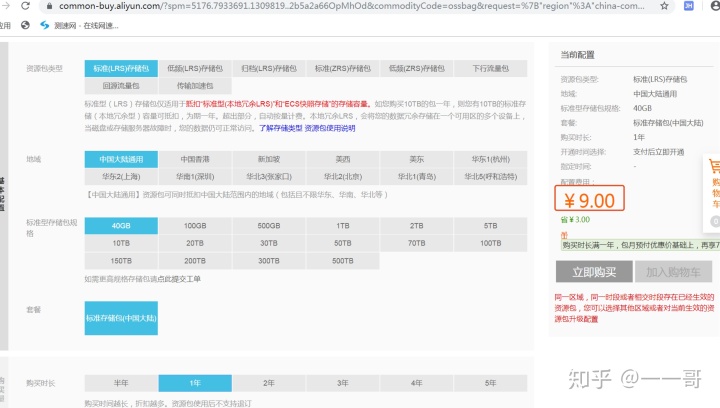Pick the 50TB storage package size

(x=343, y=243)
